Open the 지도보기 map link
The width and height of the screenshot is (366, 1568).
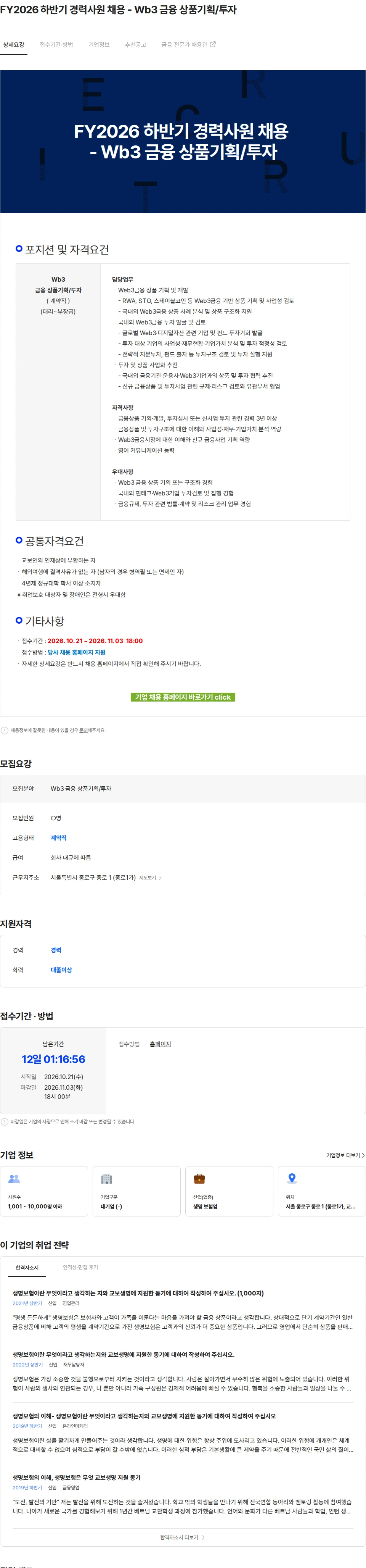click(x=147, y=878)
